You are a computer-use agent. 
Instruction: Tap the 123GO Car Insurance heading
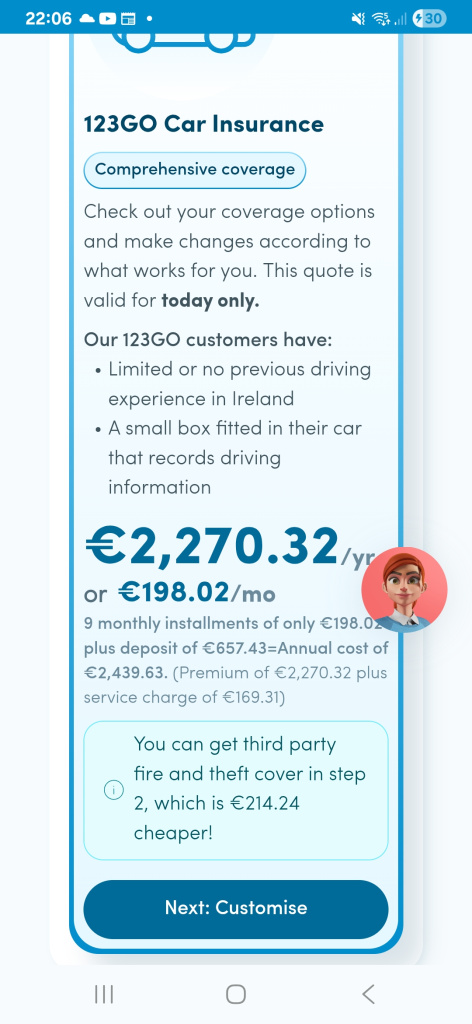(x=204, y=124)
